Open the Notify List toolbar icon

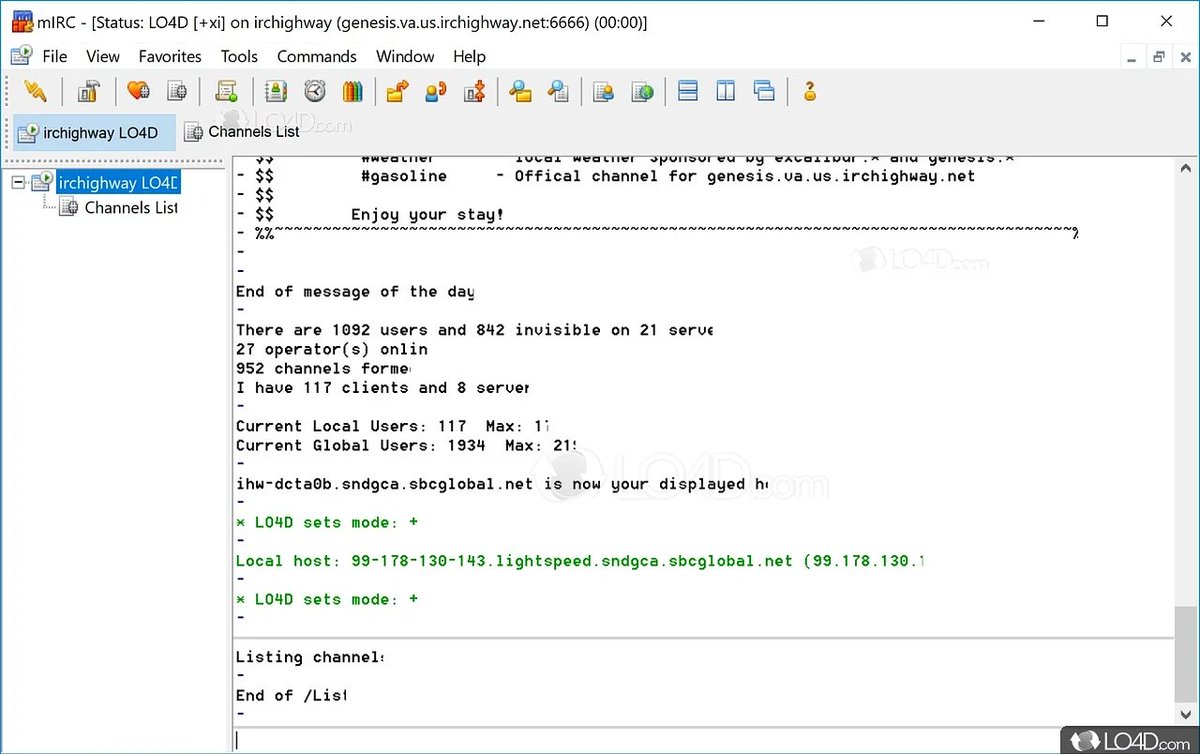pyautogui.click(x=603, y=91)
